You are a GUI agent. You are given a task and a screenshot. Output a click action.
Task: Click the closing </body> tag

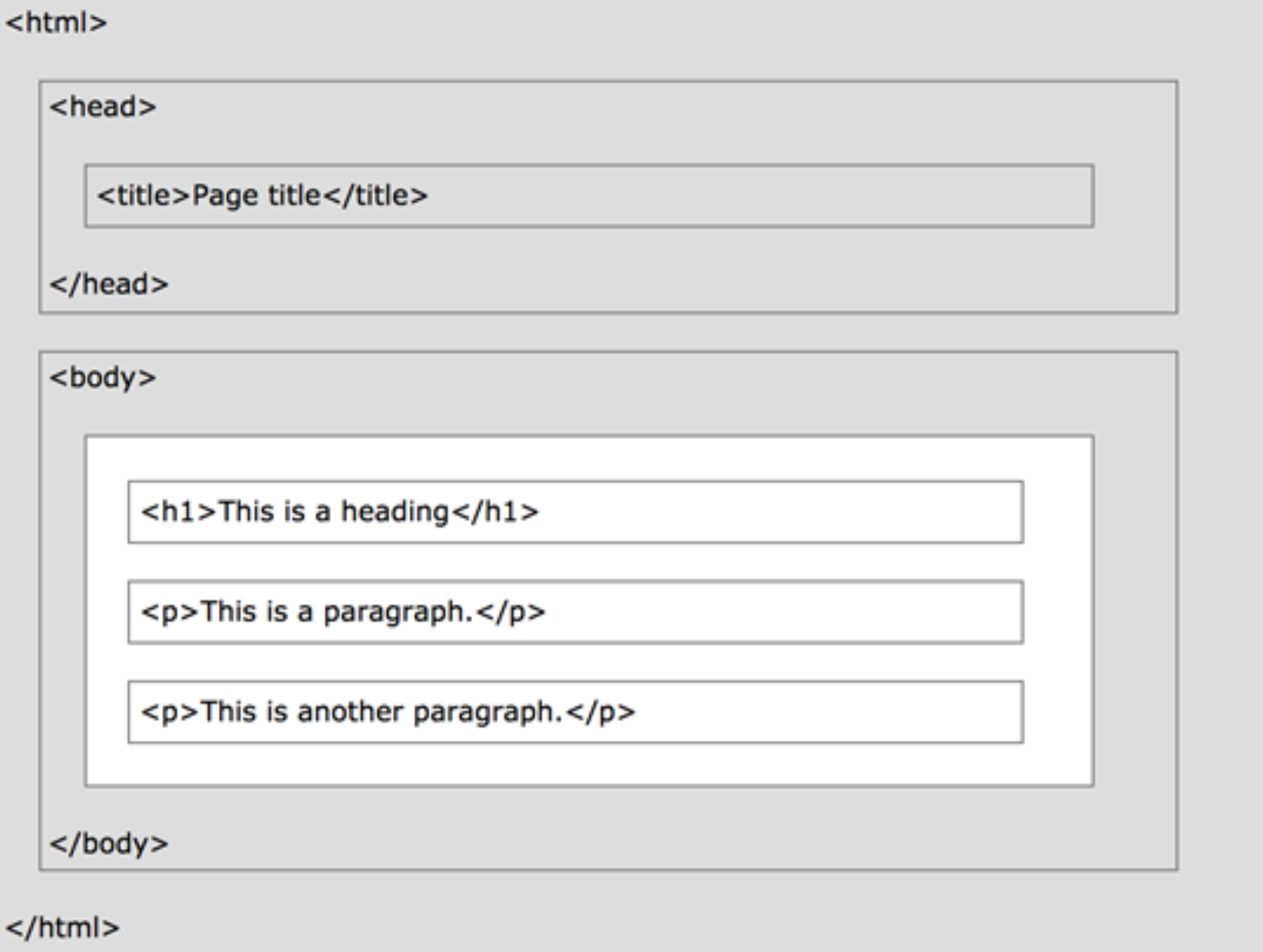[109, 843]
